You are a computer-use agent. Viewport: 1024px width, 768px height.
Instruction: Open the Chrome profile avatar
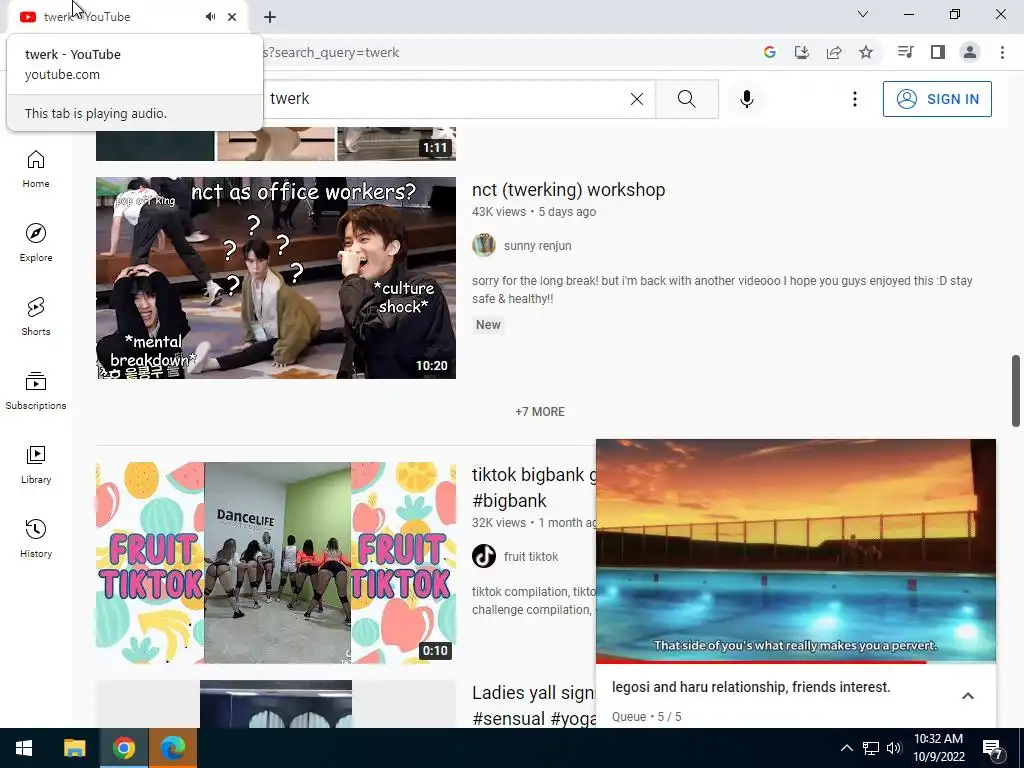point(970,52)
